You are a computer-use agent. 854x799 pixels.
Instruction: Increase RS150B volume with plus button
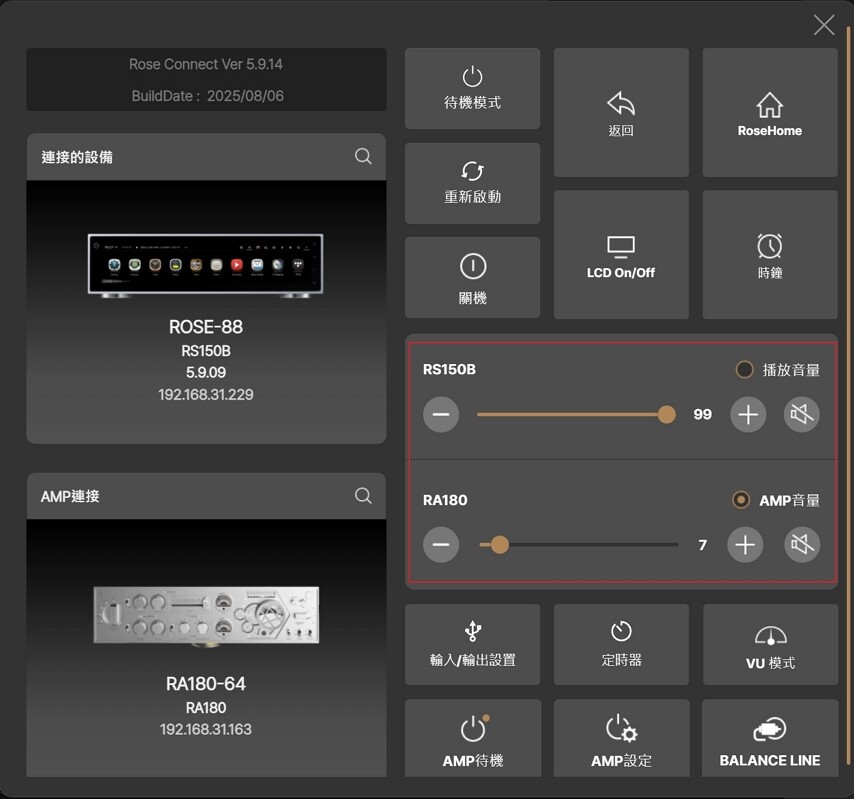tap(748, 414)
